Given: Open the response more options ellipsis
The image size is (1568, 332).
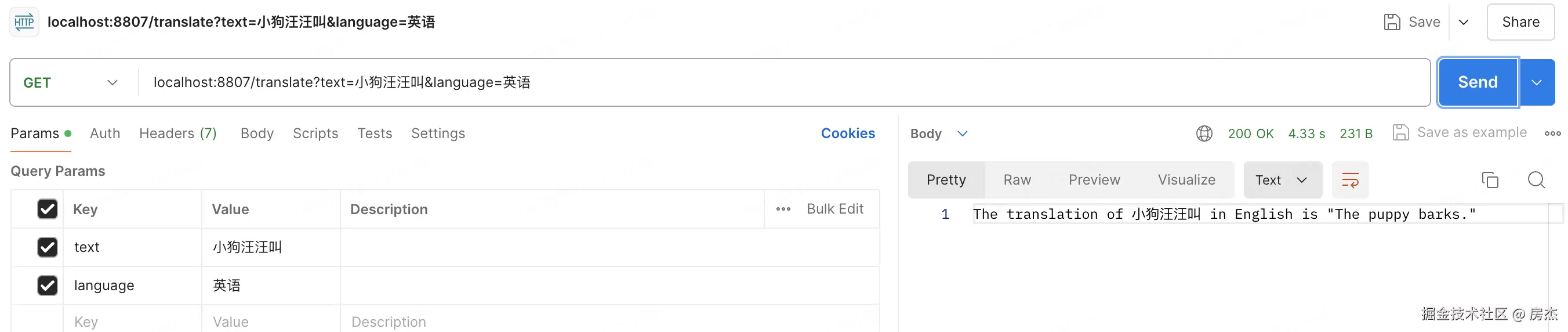Looking at the screenshot, I should pos(1552,133).
